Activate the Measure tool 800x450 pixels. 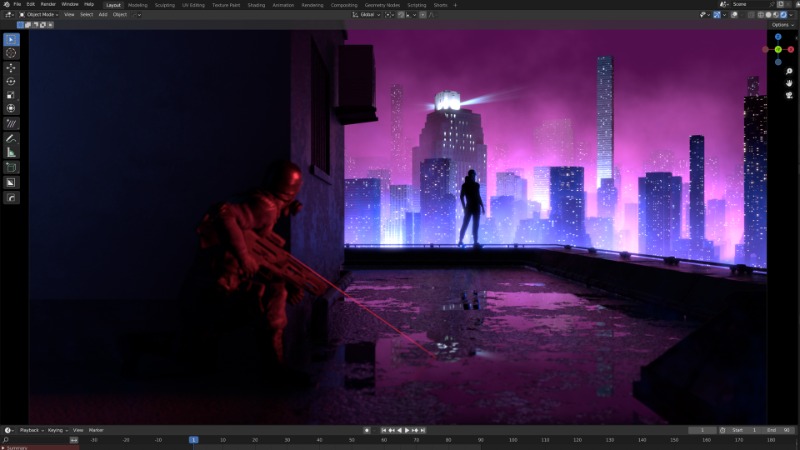pos(11,152)
